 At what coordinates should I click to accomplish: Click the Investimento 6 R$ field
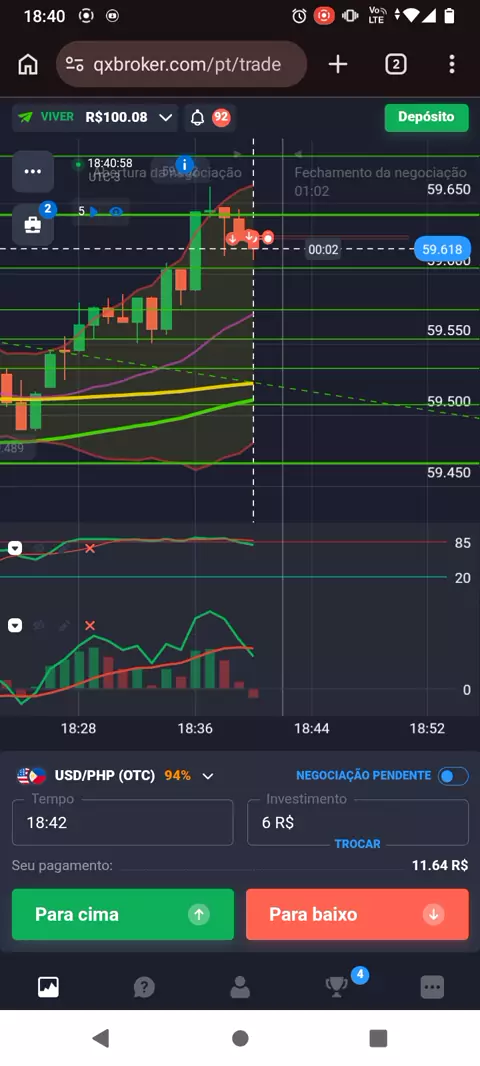tap(358, 823)
